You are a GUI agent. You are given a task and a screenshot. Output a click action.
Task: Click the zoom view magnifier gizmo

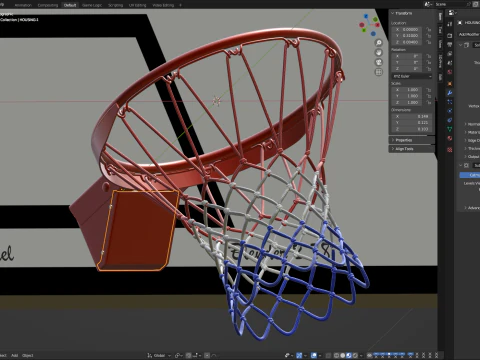pyautogui.click(x=379, y=43)
